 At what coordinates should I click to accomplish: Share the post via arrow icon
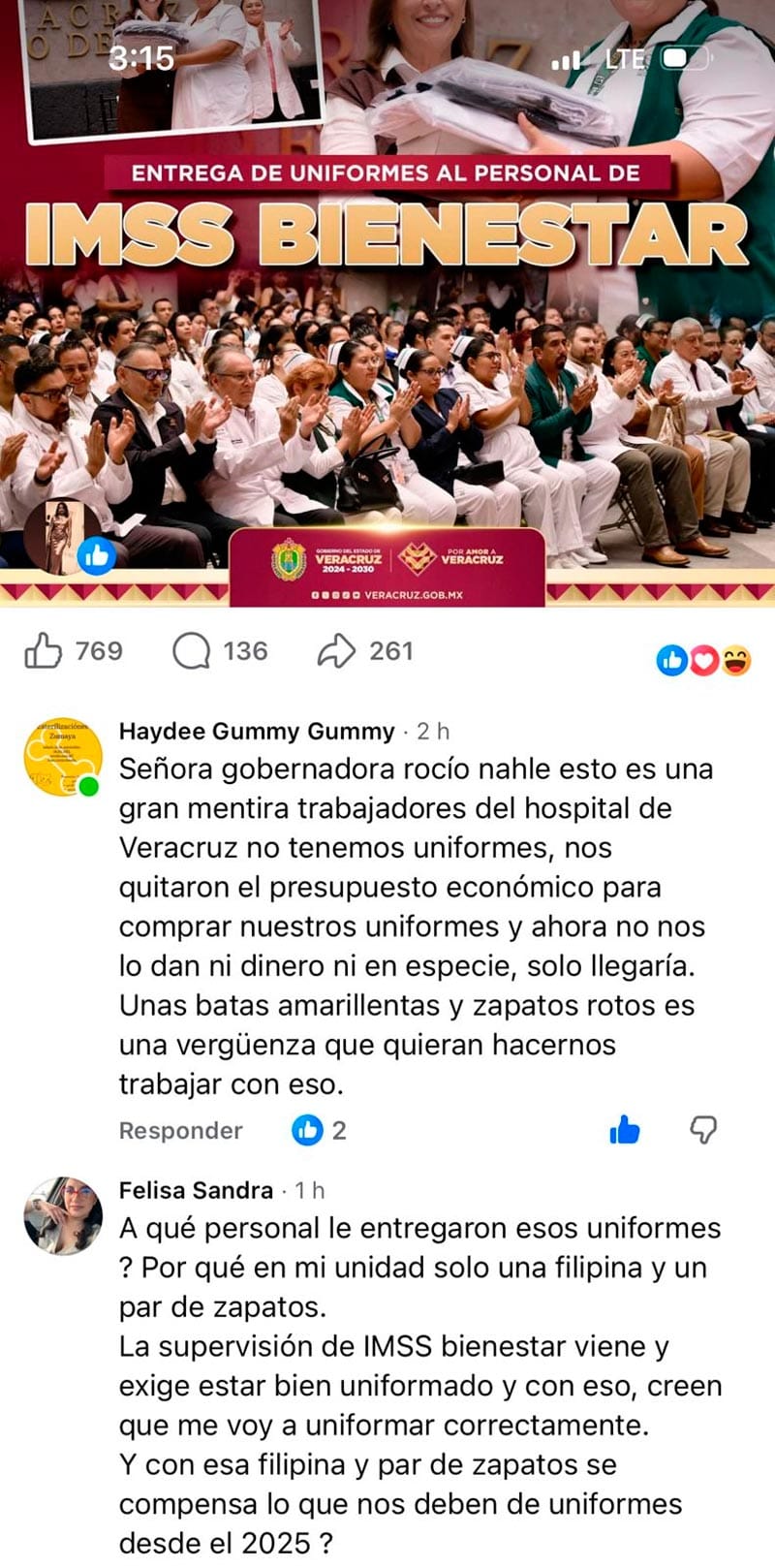pos(336,651)
